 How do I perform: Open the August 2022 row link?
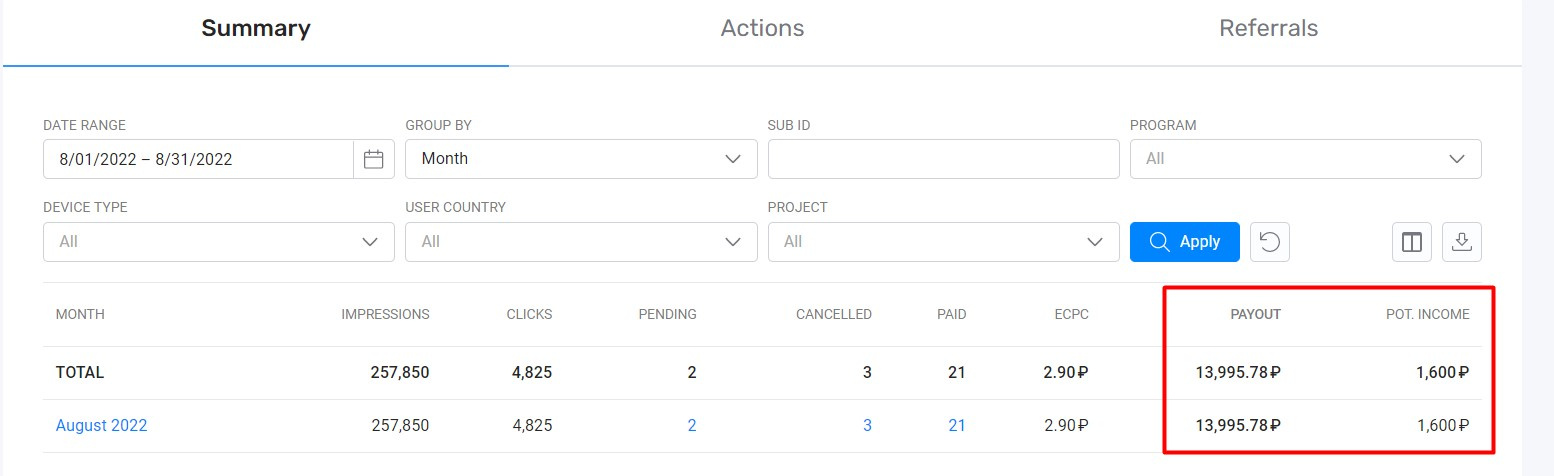pos(101,426)
